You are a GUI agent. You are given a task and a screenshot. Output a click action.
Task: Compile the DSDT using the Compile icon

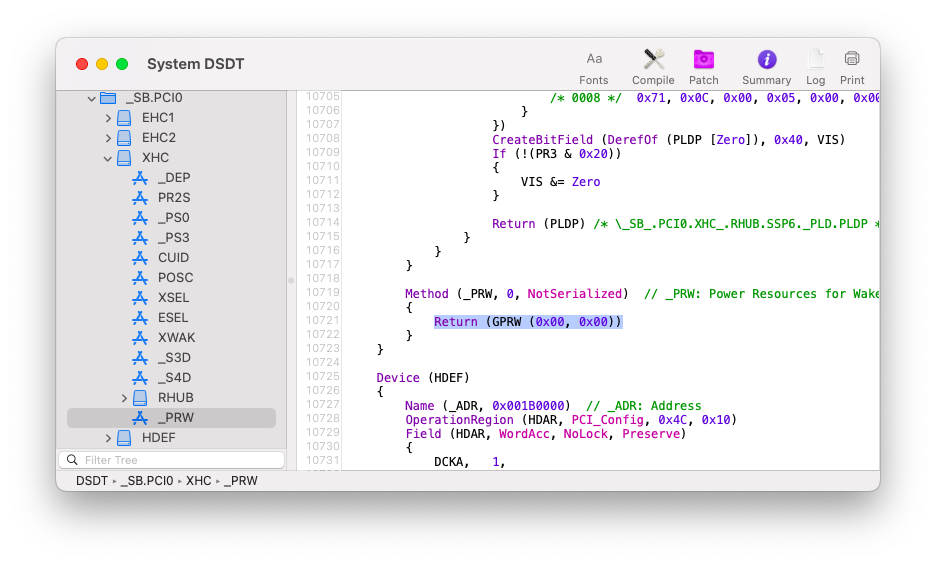[653, 67]
